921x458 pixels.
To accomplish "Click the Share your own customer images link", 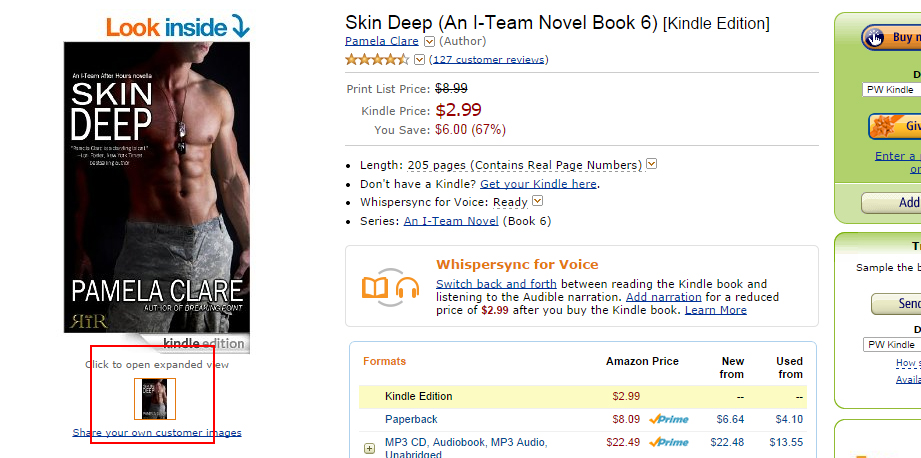I will coord(157,433).
